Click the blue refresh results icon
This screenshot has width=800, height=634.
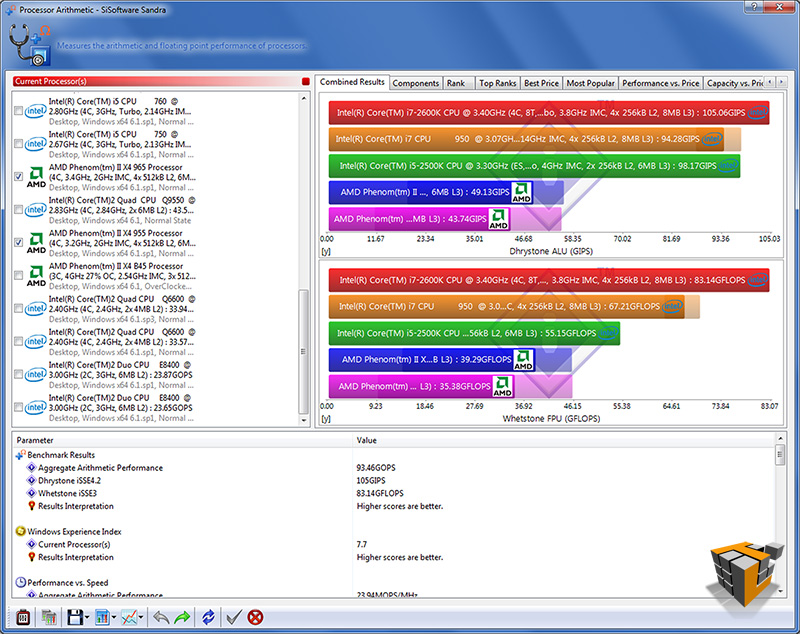(x=208, y=617)
